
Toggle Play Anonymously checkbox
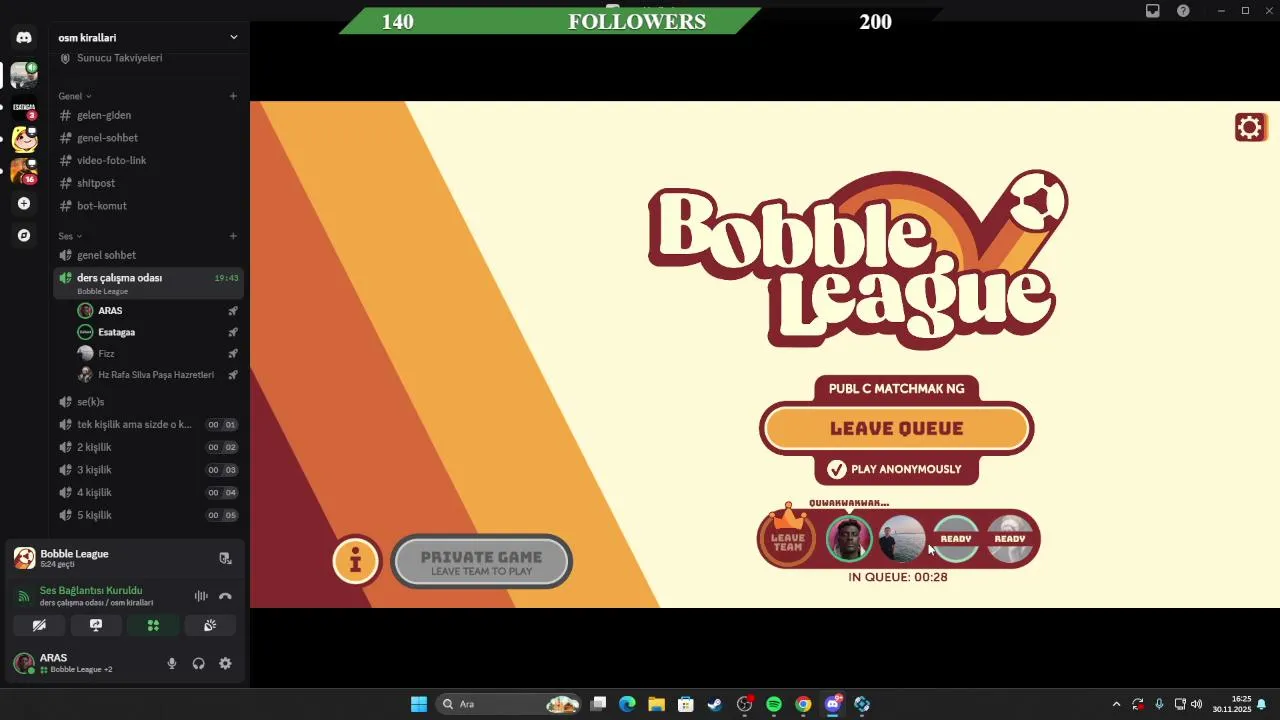(x=837, y=469)
